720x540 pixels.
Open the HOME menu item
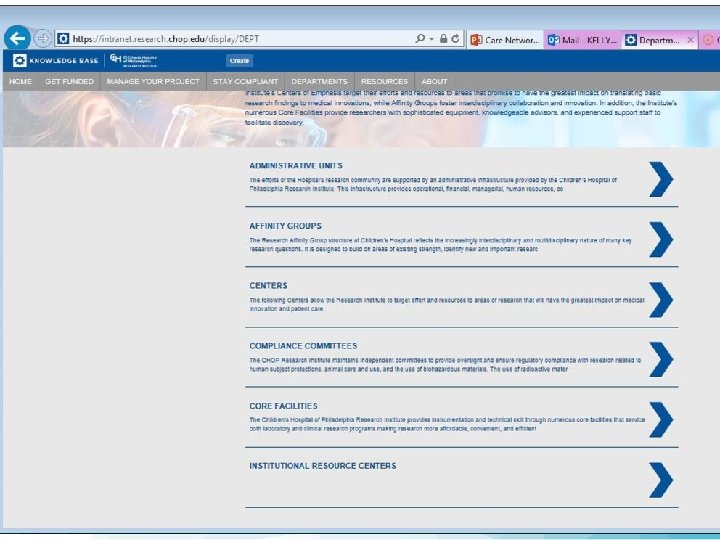(21, 81)
